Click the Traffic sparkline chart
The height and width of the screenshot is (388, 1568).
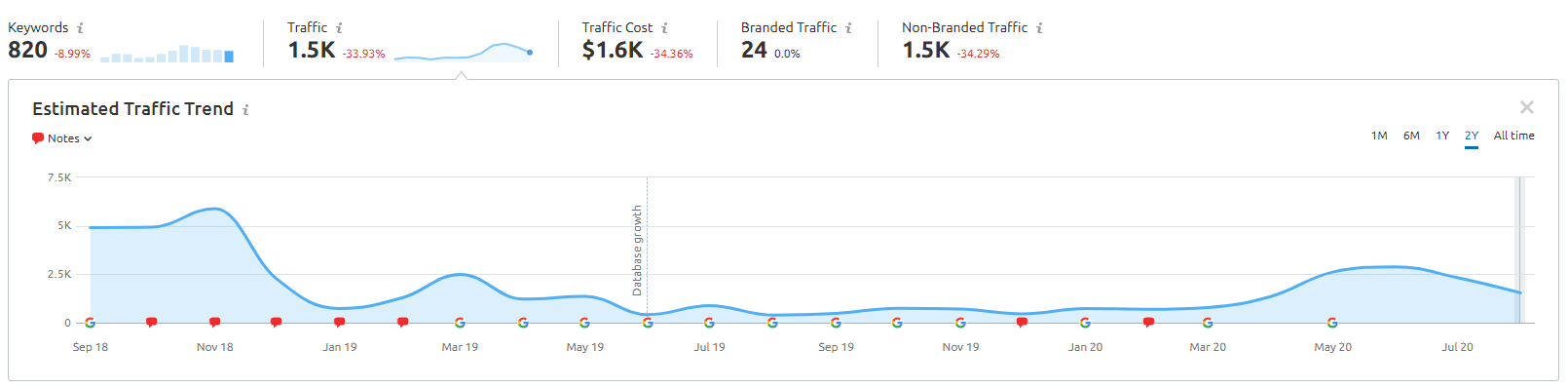464,52
